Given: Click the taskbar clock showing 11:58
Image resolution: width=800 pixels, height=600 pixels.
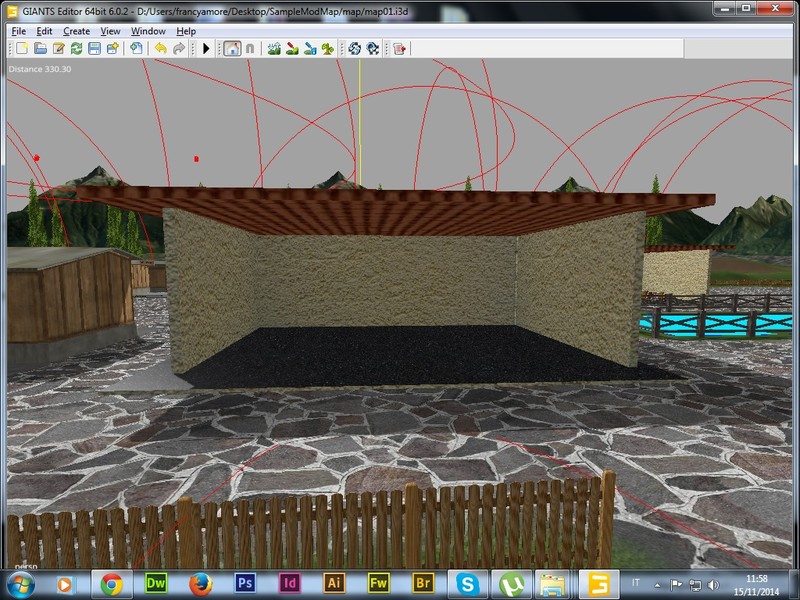Looking at the screenshot, I should [x=758, y=583].
